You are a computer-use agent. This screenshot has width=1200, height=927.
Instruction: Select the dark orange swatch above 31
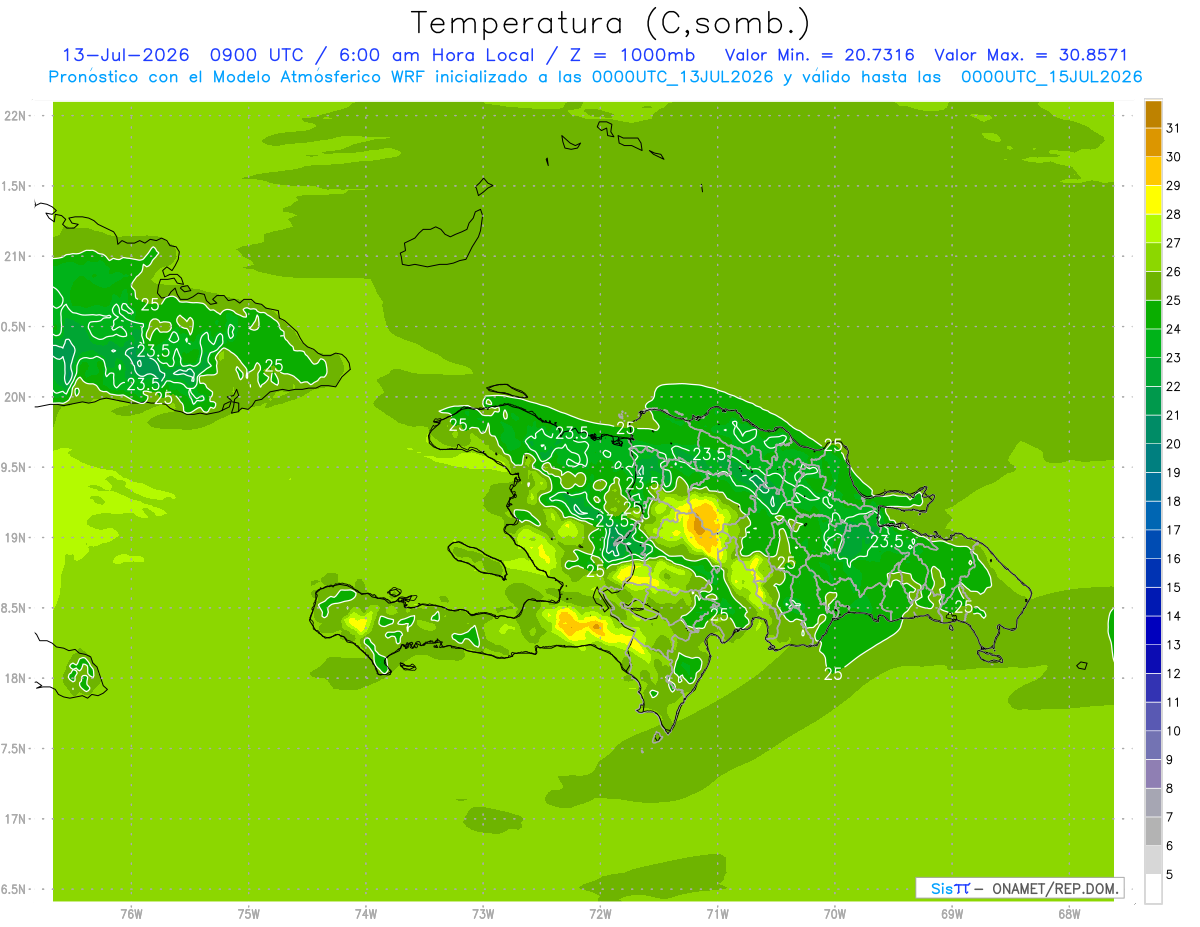(1153, 114)
